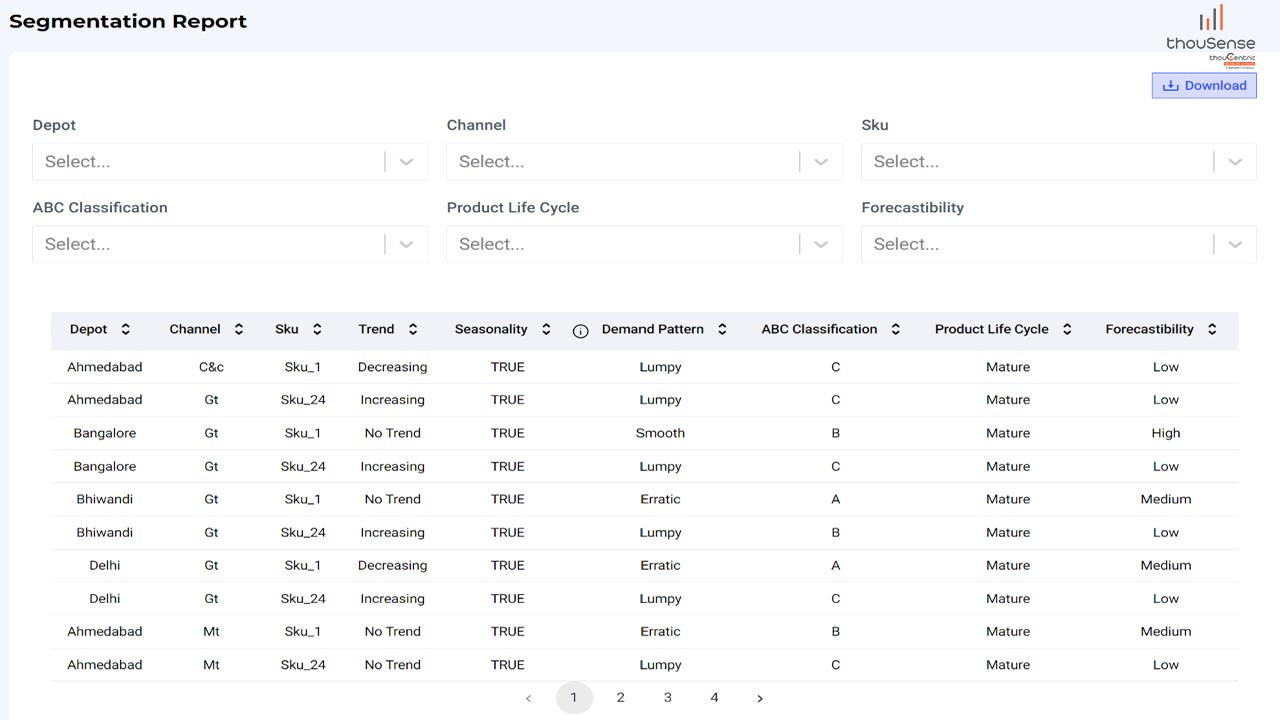Sort table by Depot column icon
Viewport: 1280px width, 720px height.
125,329
